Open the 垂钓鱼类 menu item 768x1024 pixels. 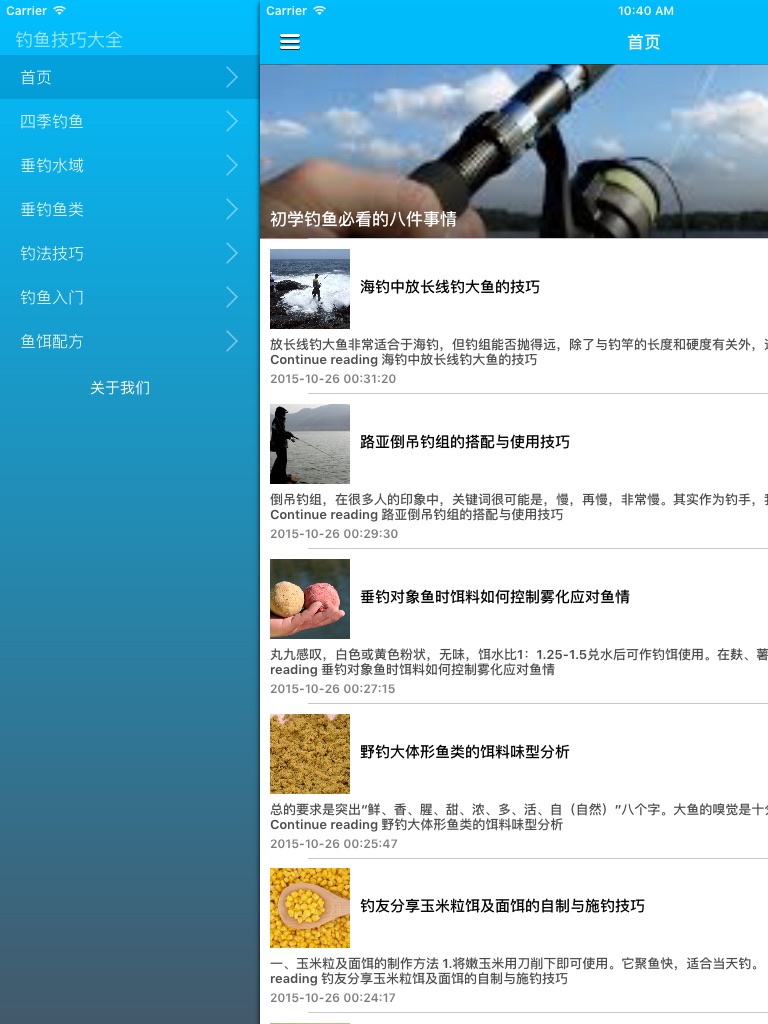tap(129, 210)
